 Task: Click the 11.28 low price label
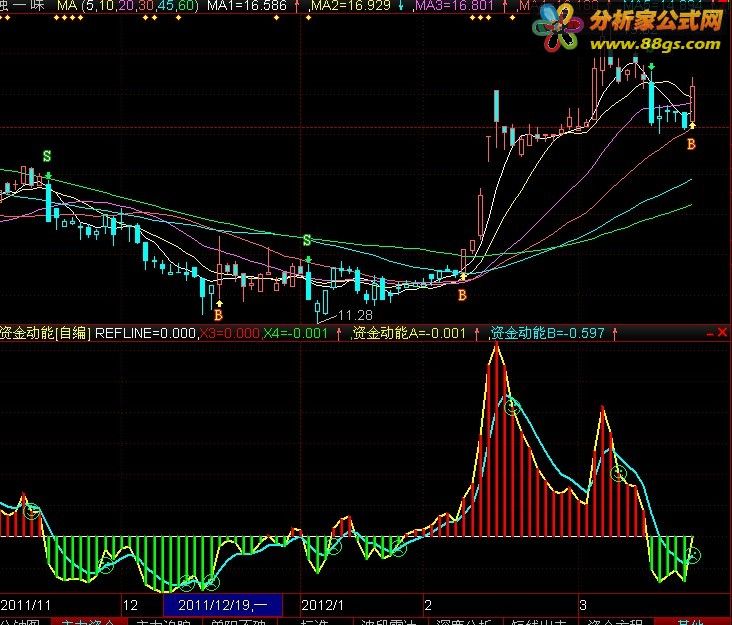click(355, 316)
